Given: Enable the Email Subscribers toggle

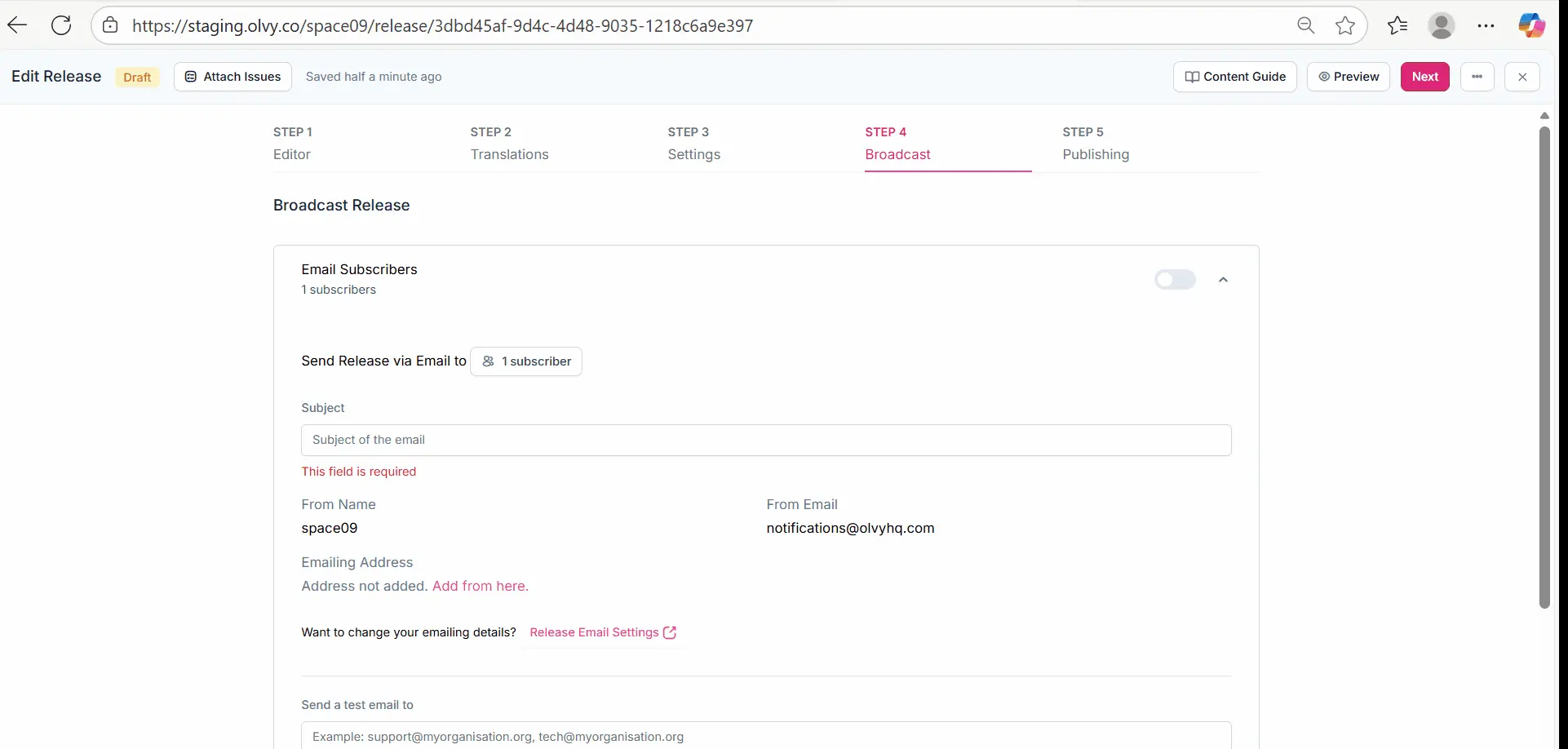Looking at the screenshot, I should [1175, 279].
